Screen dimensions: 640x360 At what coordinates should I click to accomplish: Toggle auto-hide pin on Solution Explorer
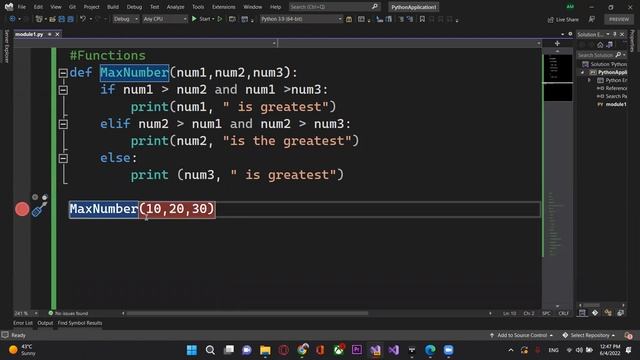click(x=615, y=34)
